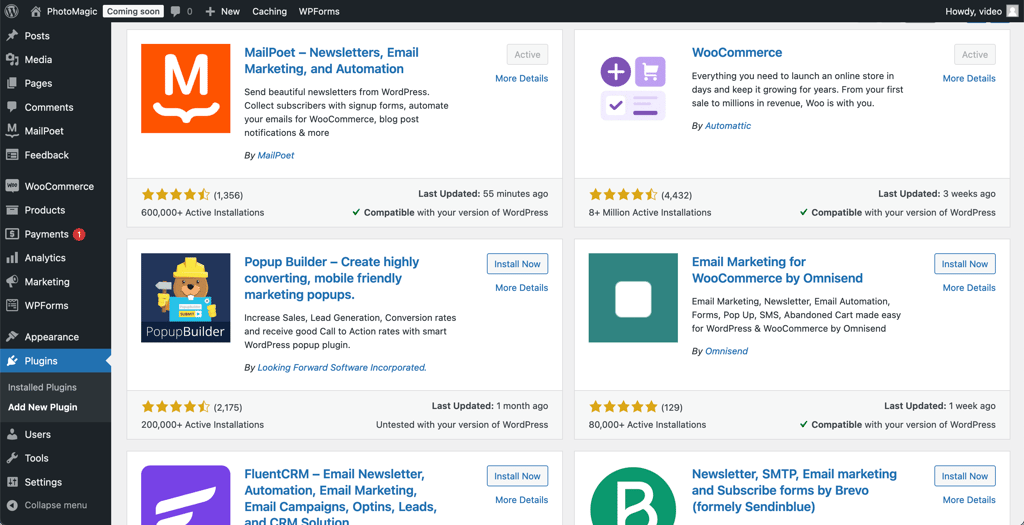Click the WooCommerce icon in sidebar

(12, 186)
